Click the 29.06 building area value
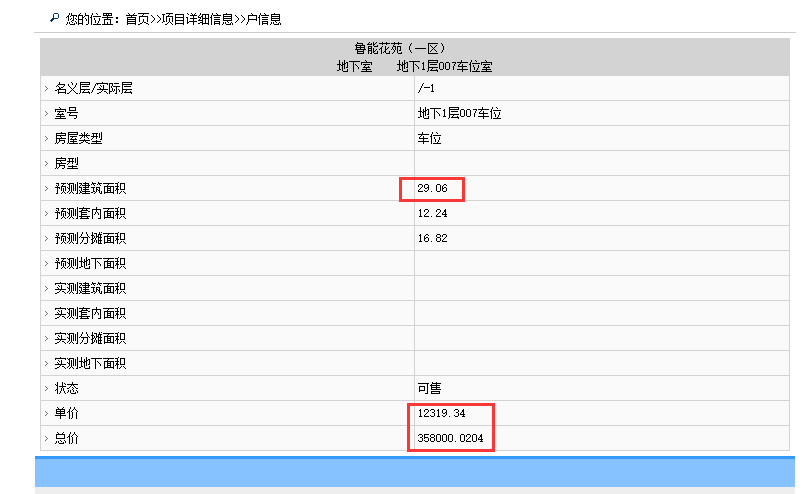Image resolution: width=803 pixels, height=494 pixels. (432, 188)
